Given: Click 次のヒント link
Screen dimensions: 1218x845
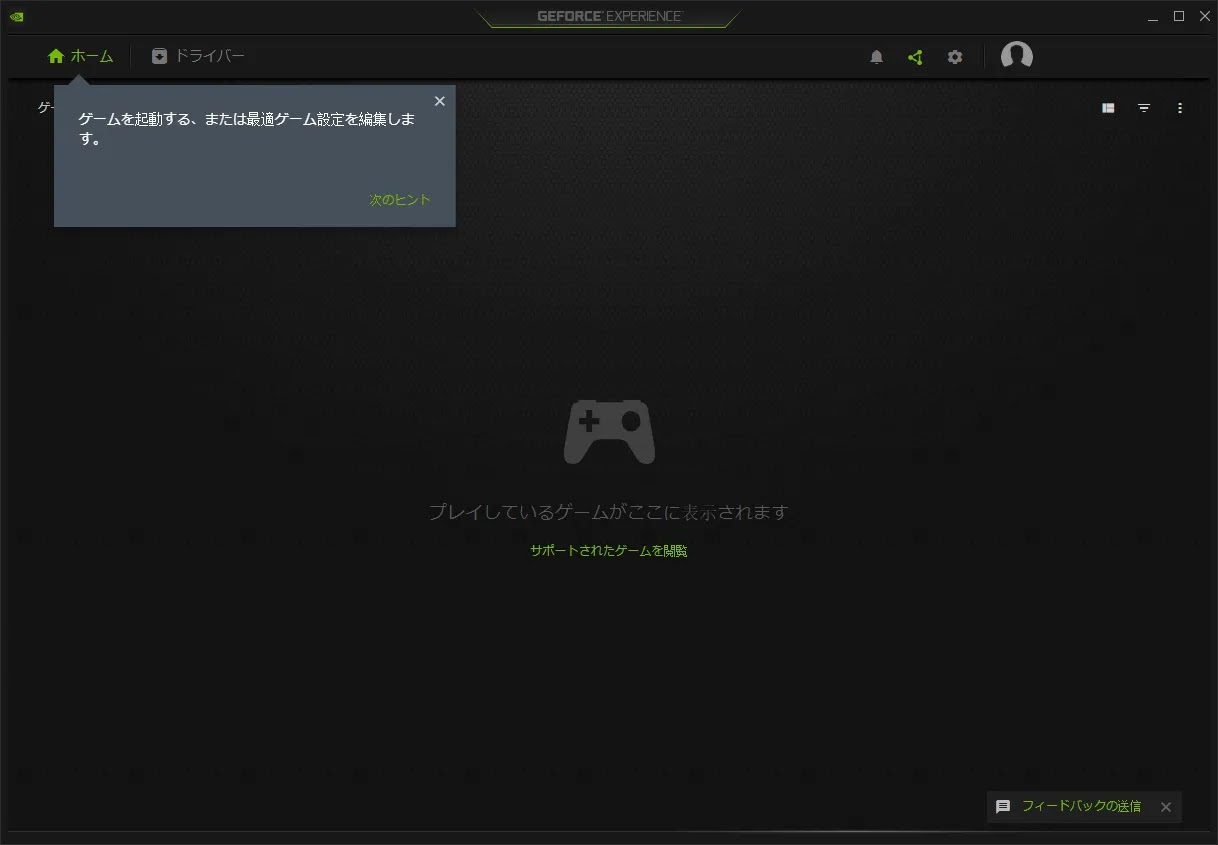Looking at the screenshot, I should 400,200.
